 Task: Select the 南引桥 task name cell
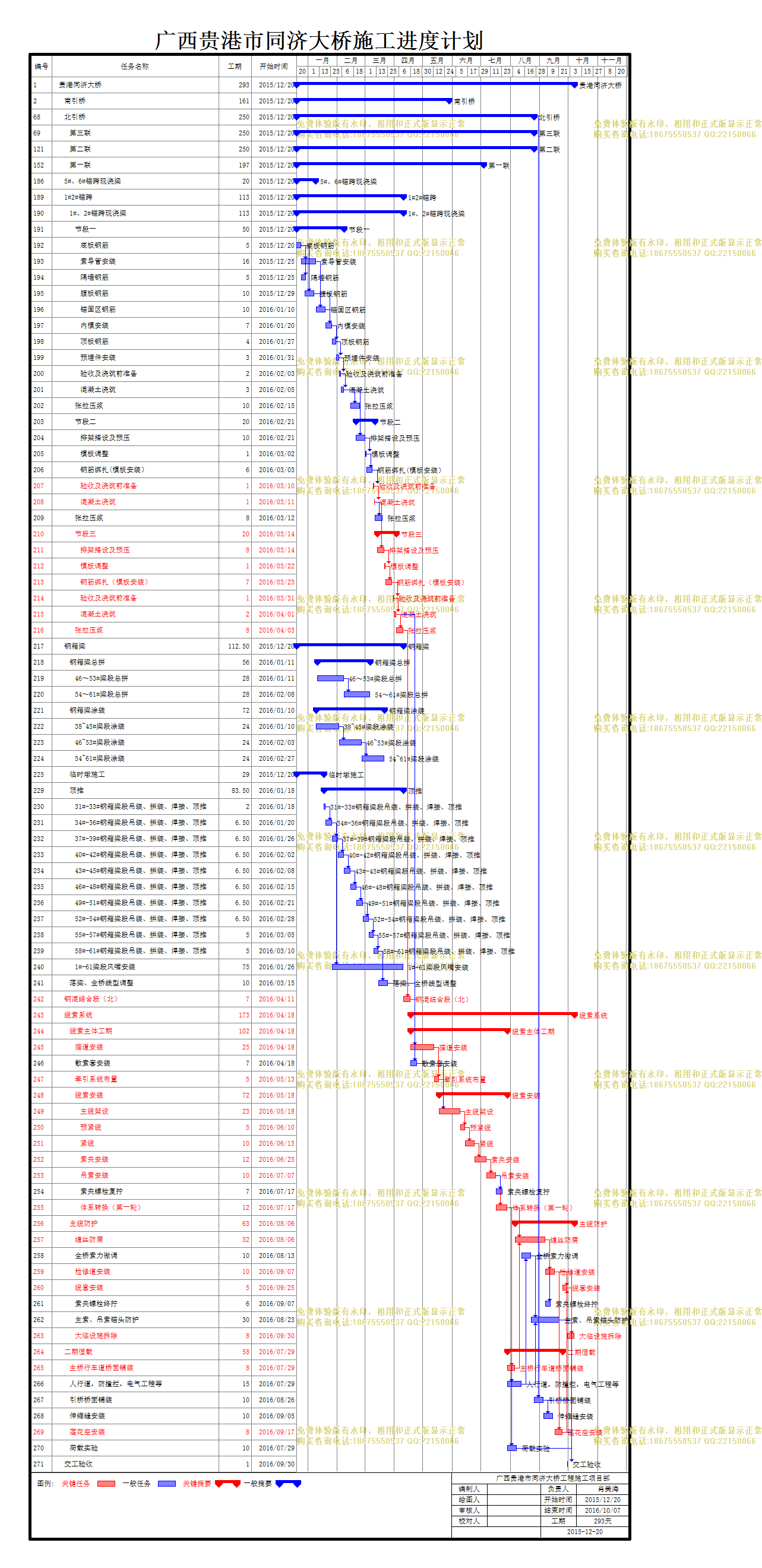point(75,101)
